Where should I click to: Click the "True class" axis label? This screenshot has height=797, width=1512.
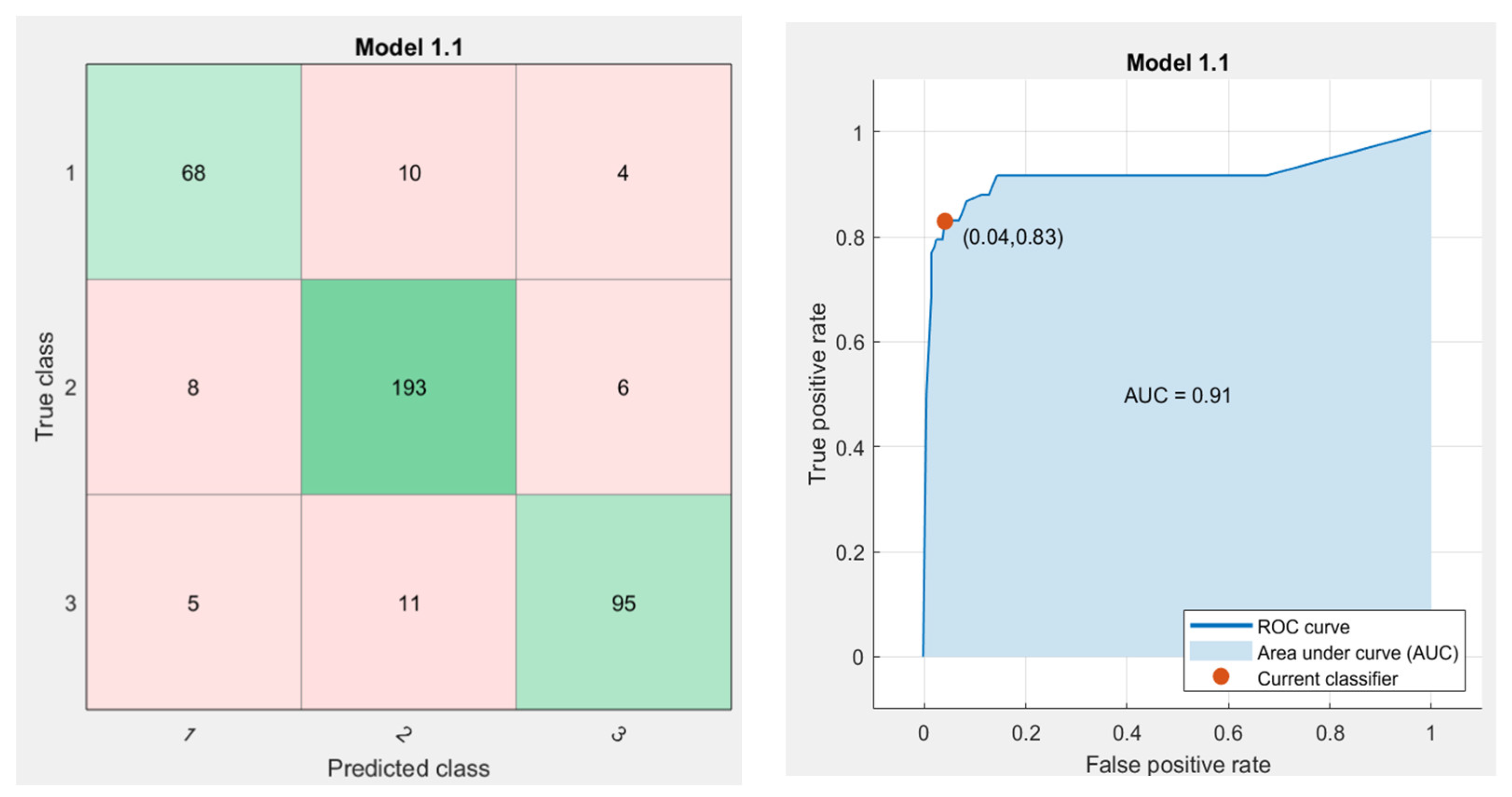point(44,387)
